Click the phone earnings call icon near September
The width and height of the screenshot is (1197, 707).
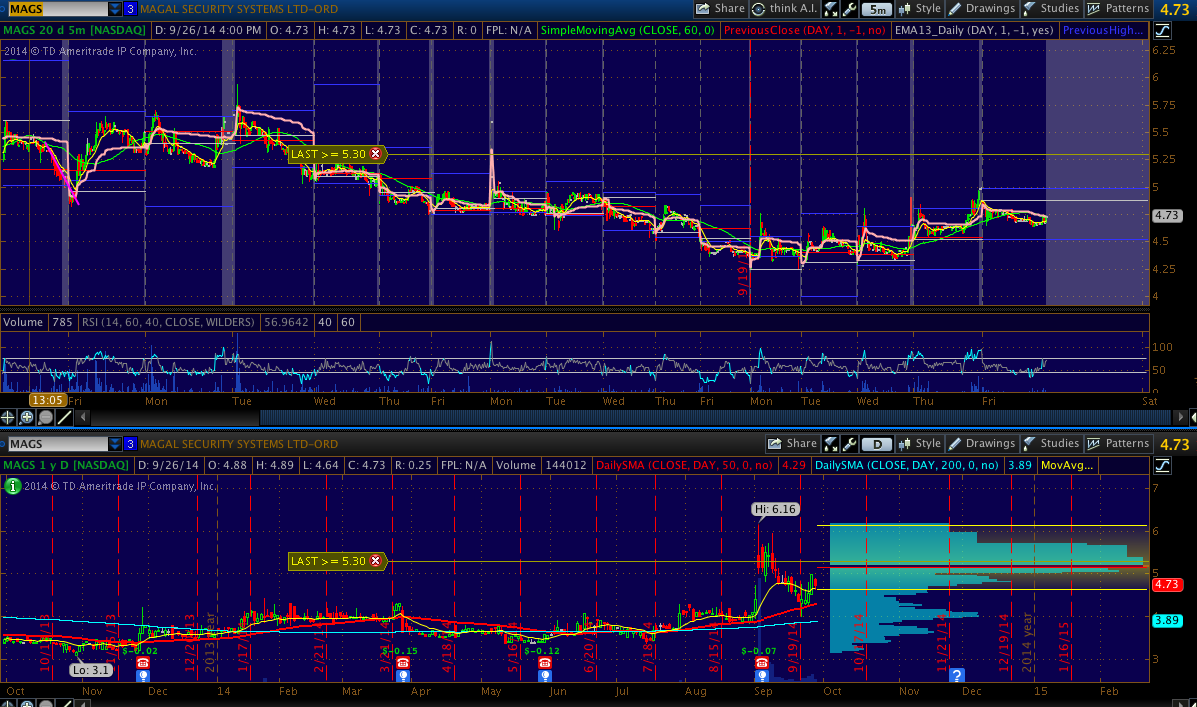[761, 663]
